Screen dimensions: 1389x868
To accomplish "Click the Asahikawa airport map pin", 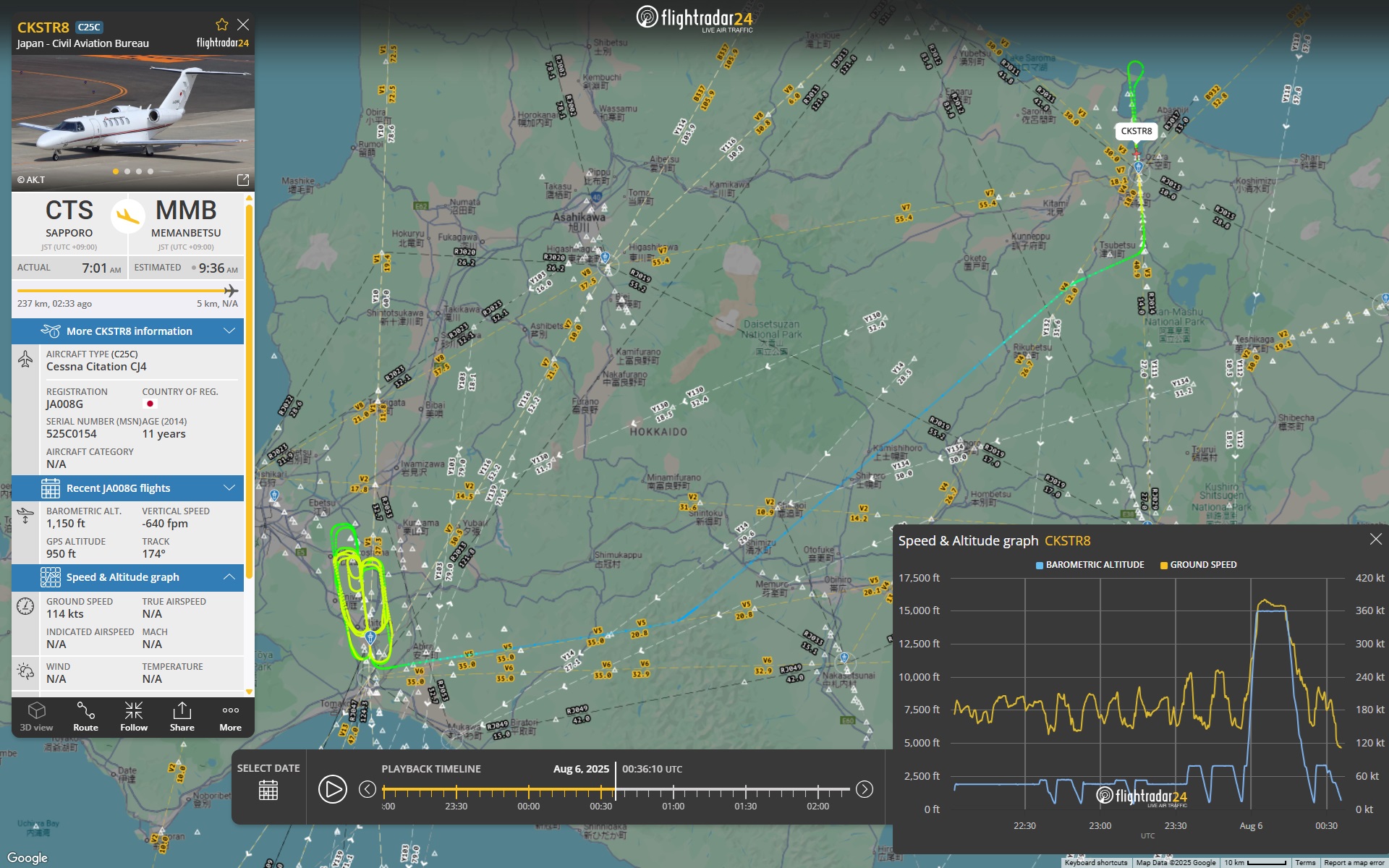I will pyautogui.click(x=606, y=257).
